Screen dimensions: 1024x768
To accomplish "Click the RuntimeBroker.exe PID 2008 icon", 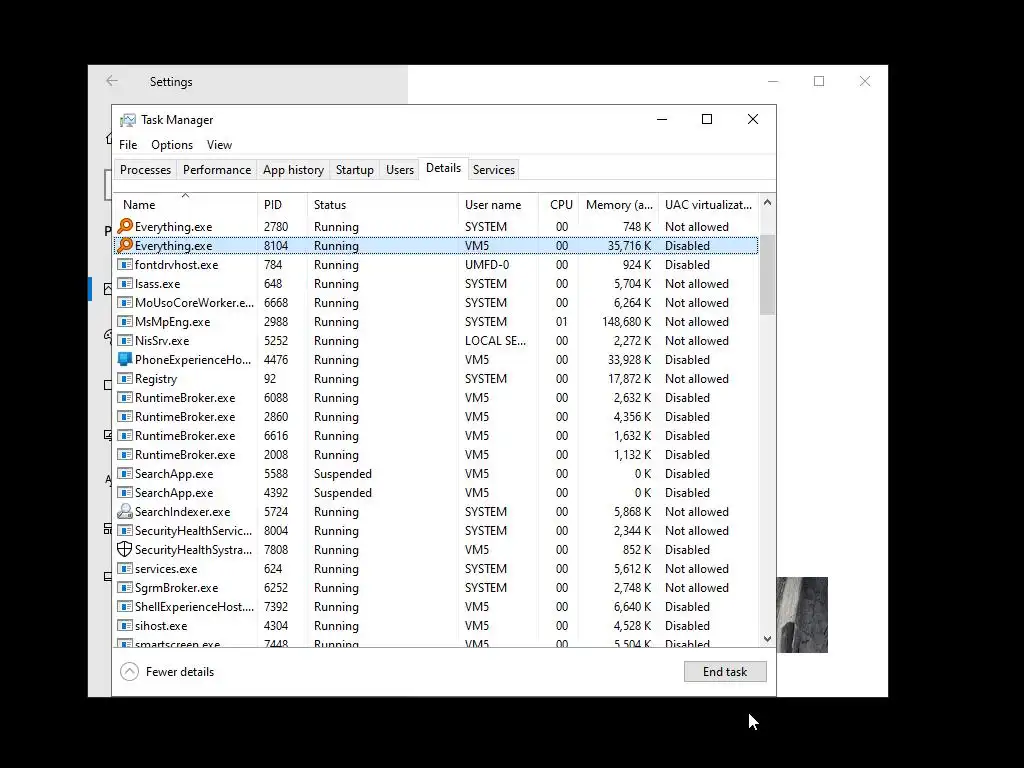I will click(125, 454).
